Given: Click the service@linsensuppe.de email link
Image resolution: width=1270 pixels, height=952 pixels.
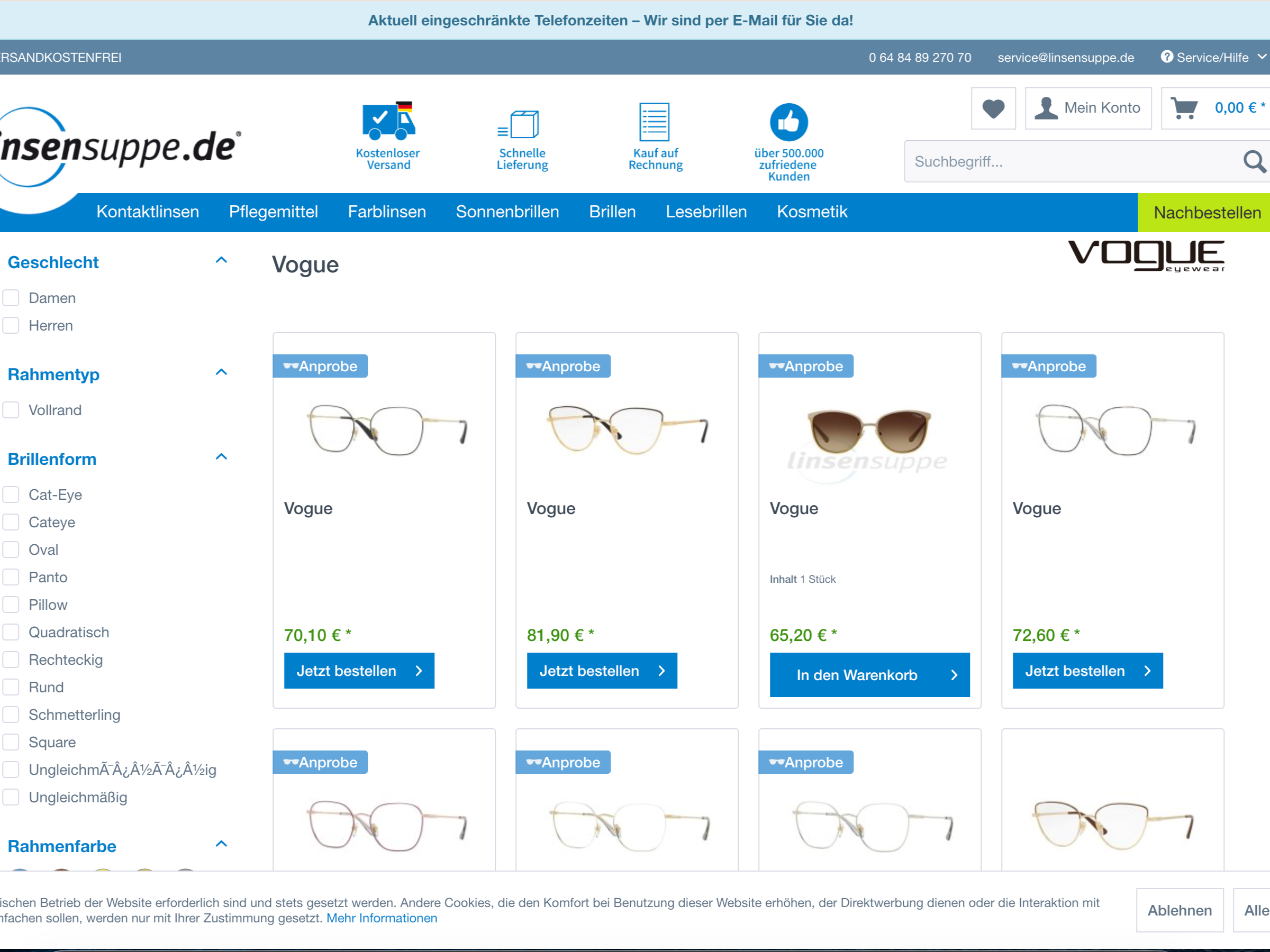Looking at the screenshot, I should (x=1066, y=57).
